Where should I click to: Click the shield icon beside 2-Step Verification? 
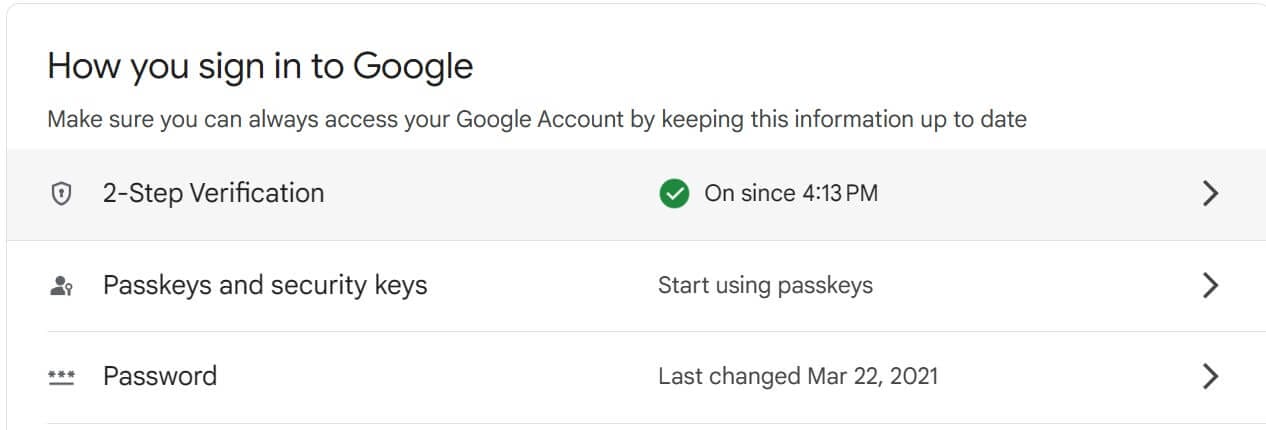tap(62, 194)
